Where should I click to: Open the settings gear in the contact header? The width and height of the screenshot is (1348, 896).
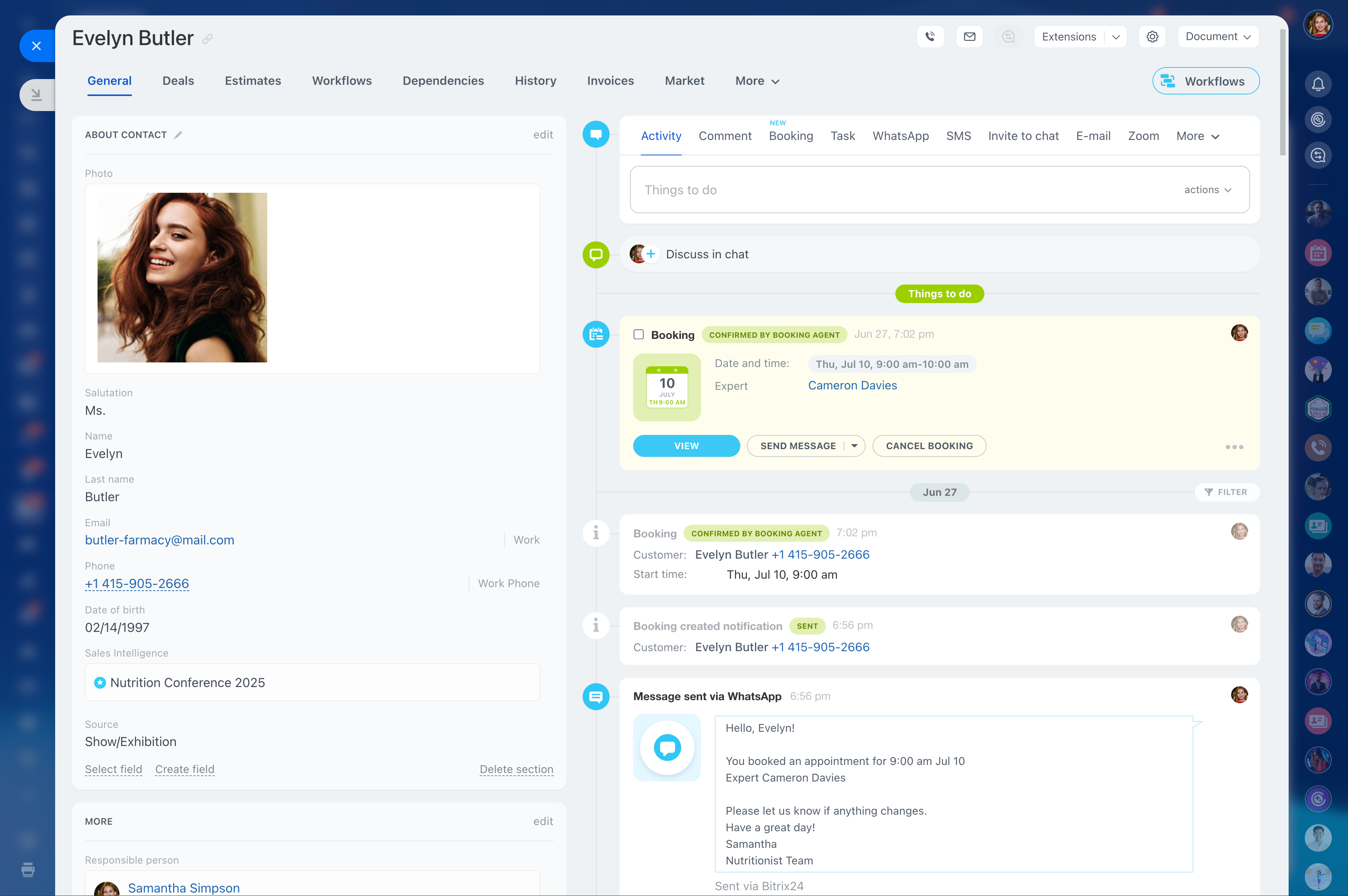click(1152, 36)
